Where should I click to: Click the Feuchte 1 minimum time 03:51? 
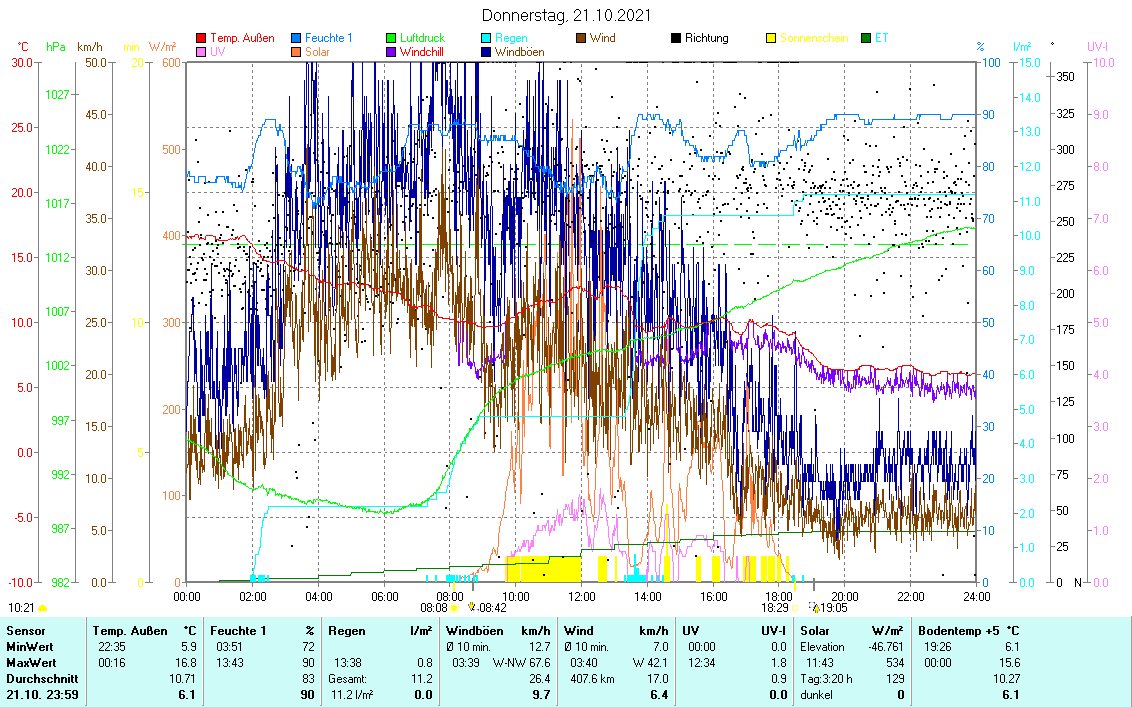230,647
